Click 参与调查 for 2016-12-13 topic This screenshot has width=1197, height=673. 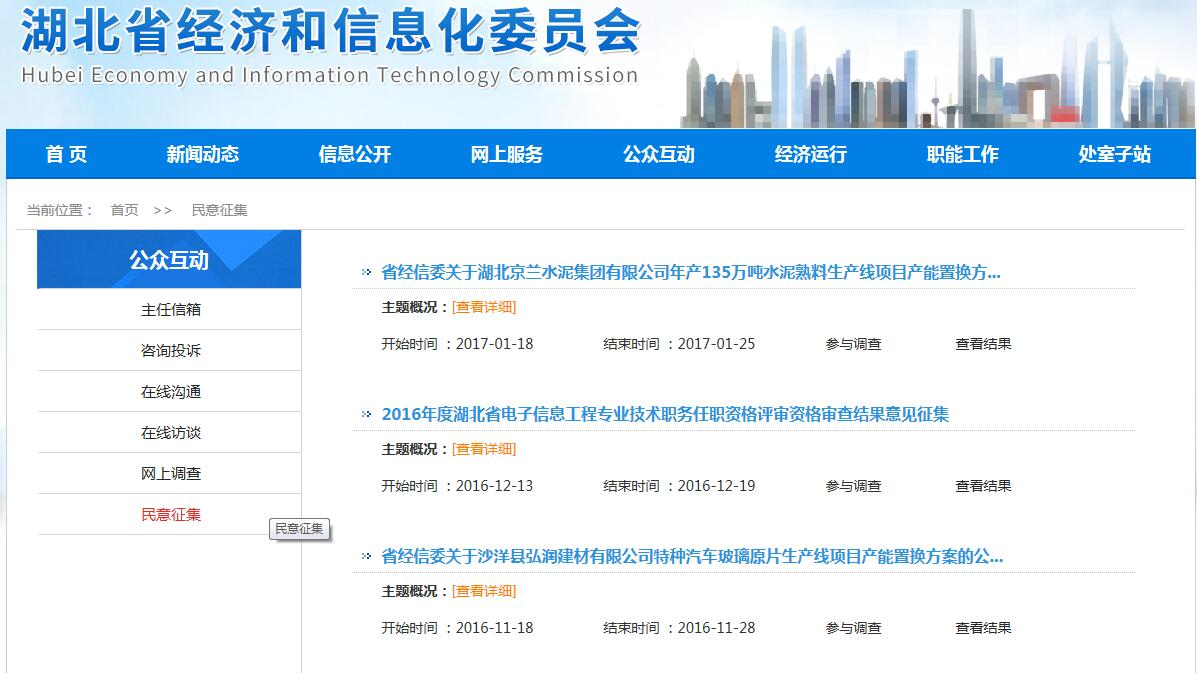[x=853, y=486]
